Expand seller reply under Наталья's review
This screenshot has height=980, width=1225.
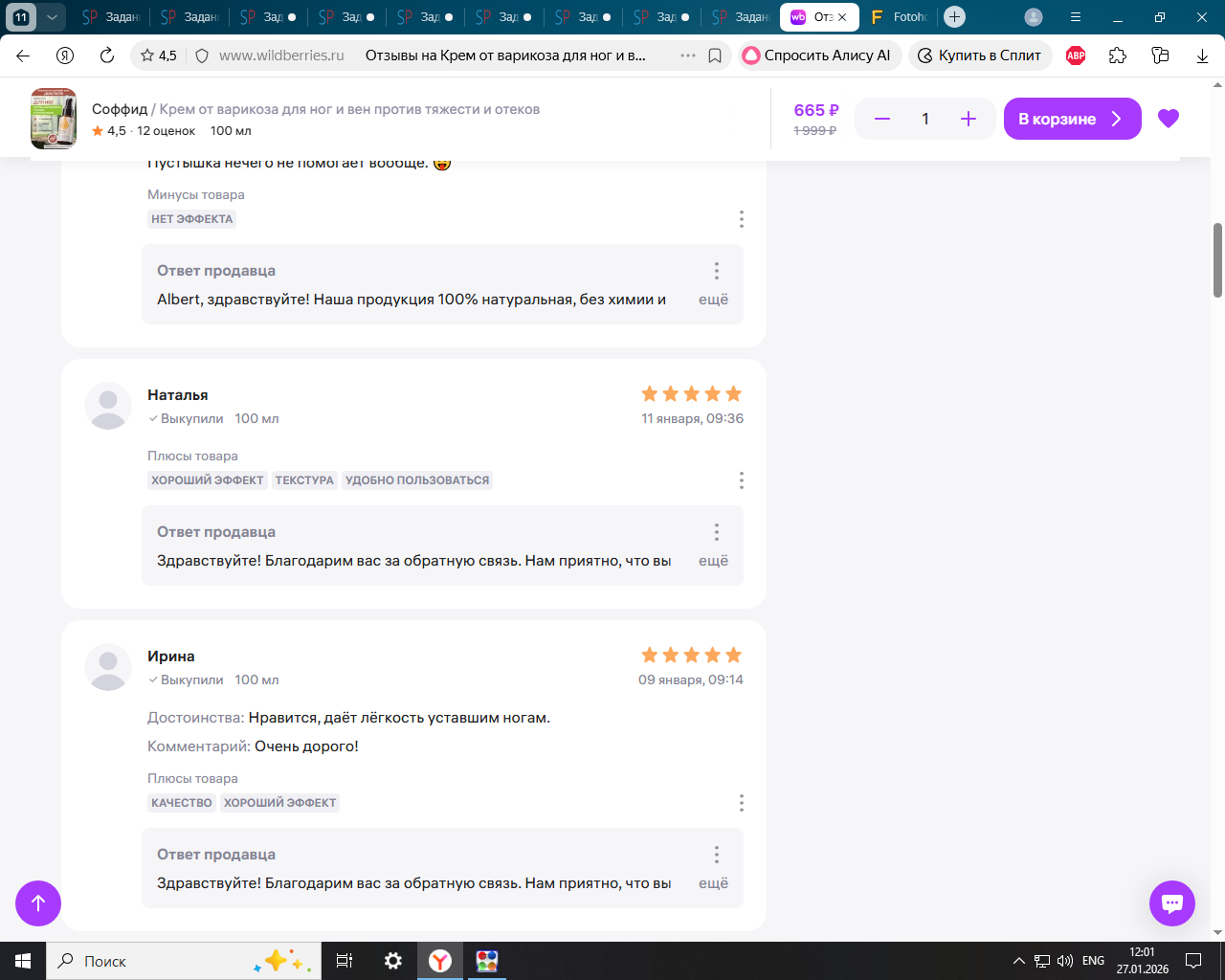(x=713, y=561)
